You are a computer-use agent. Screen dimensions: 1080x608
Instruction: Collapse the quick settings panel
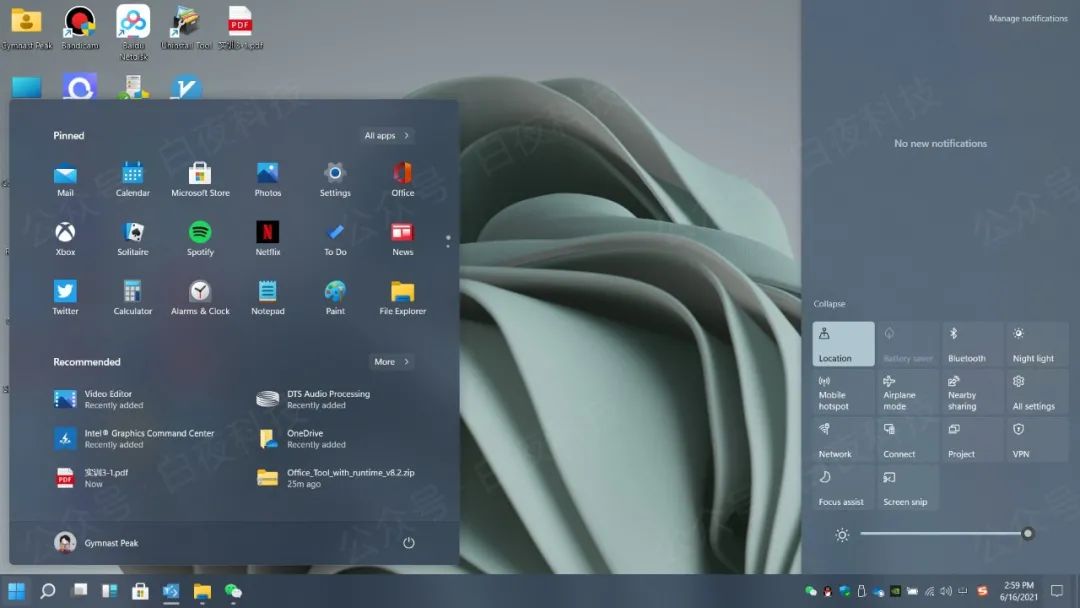coord(832,303)
